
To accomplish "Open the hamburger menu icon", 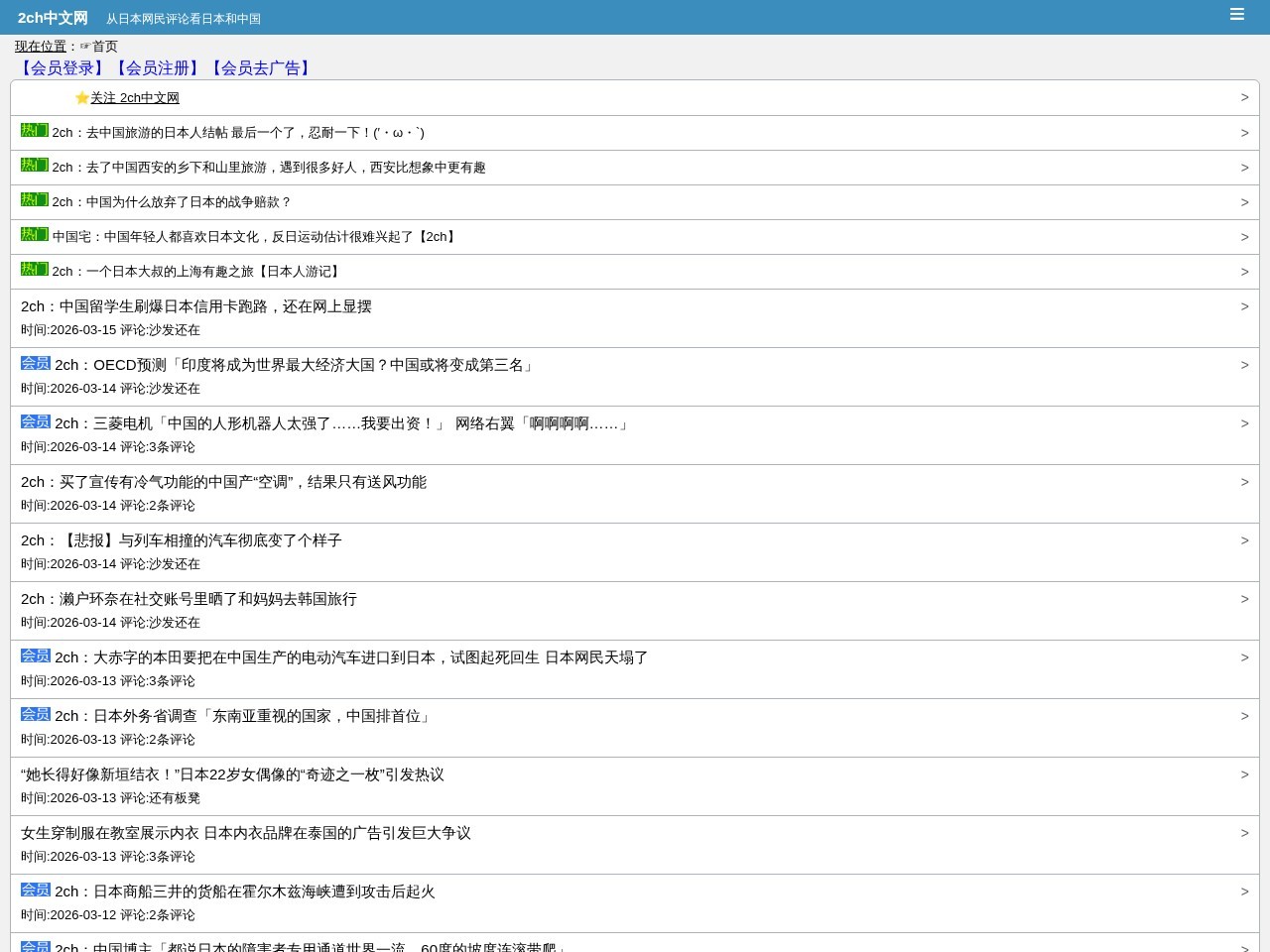I will pyautogui.click(x=1236, y=14).
